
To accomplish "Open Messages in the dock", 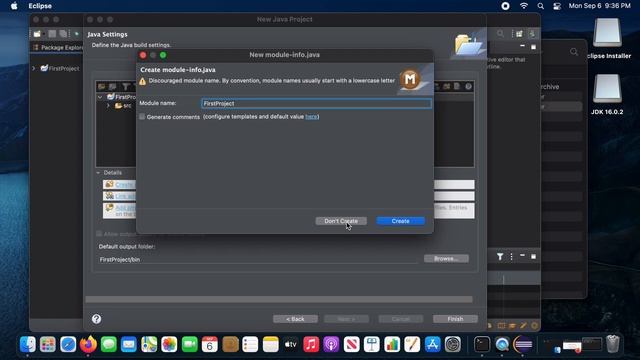I will click(109, 344).
